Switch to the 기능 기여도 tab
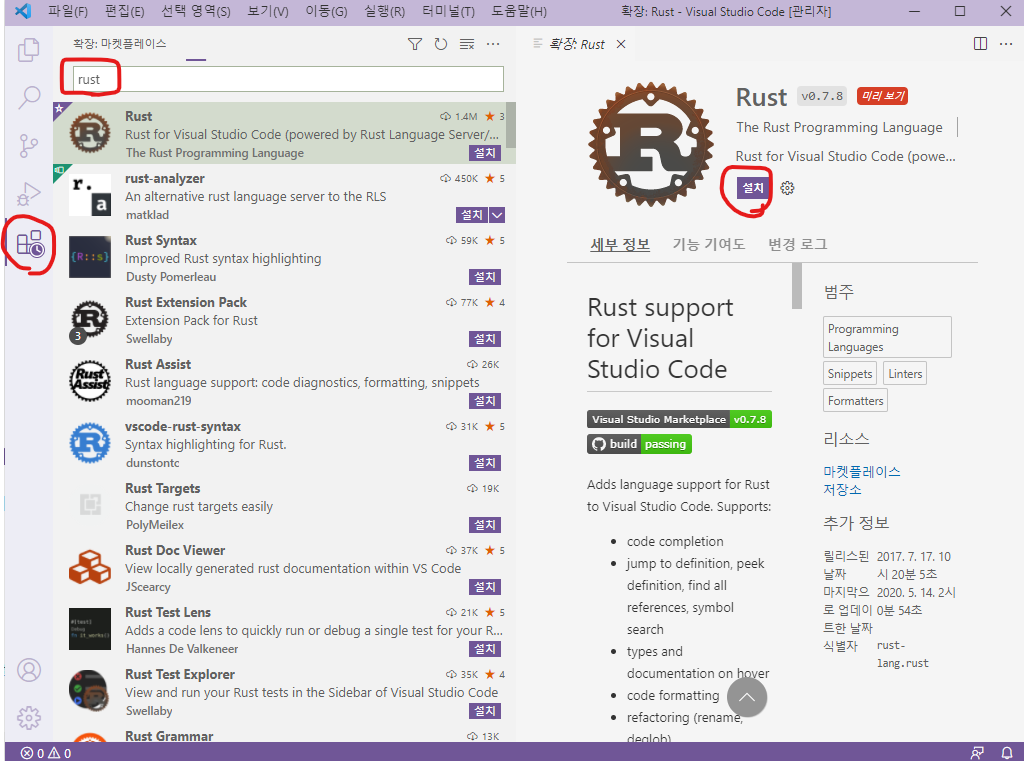1024x761 pixels. [x=709, y=244]
